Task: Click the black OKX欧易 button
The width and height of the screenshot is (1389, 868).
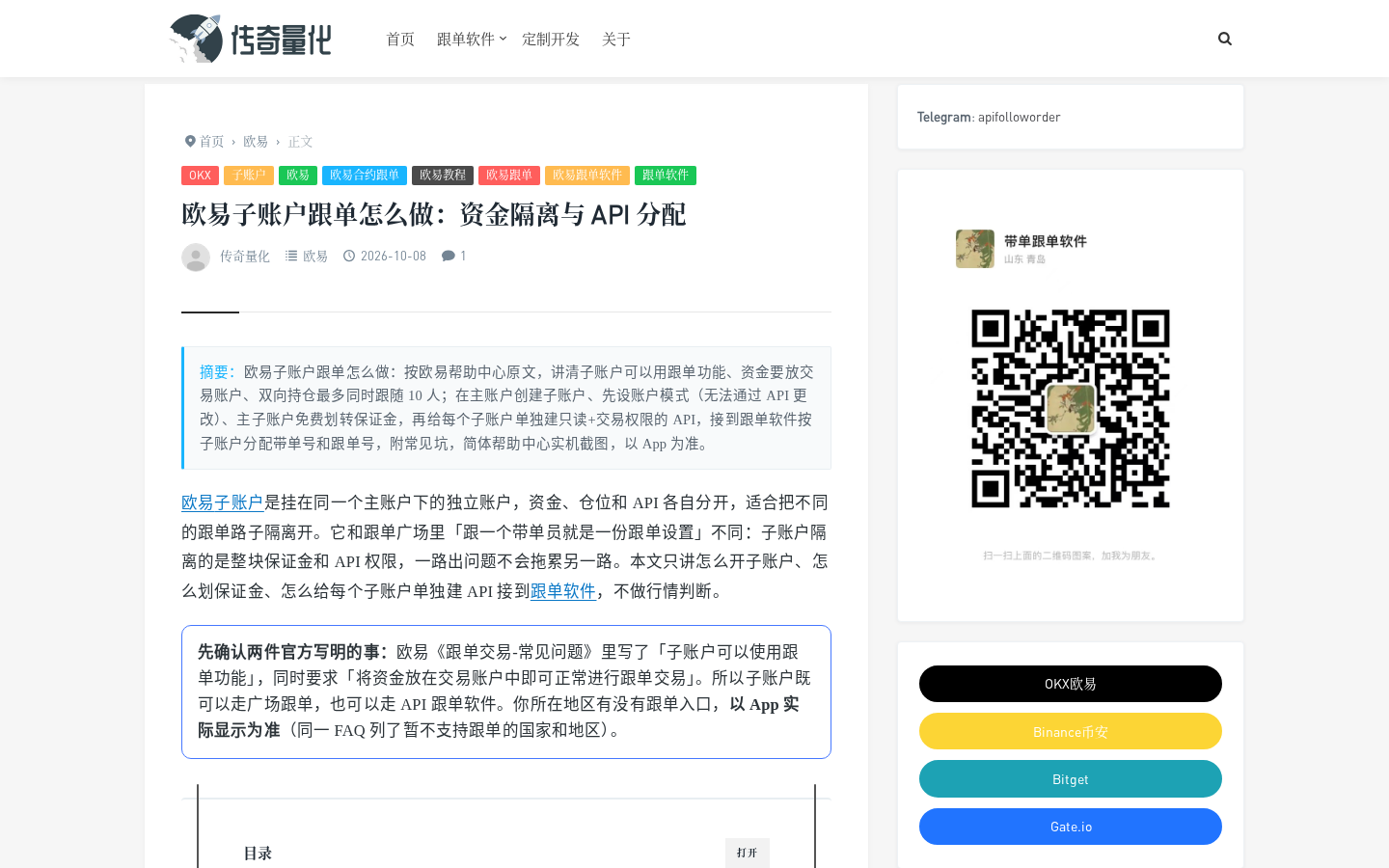Action: [1071, 684]
